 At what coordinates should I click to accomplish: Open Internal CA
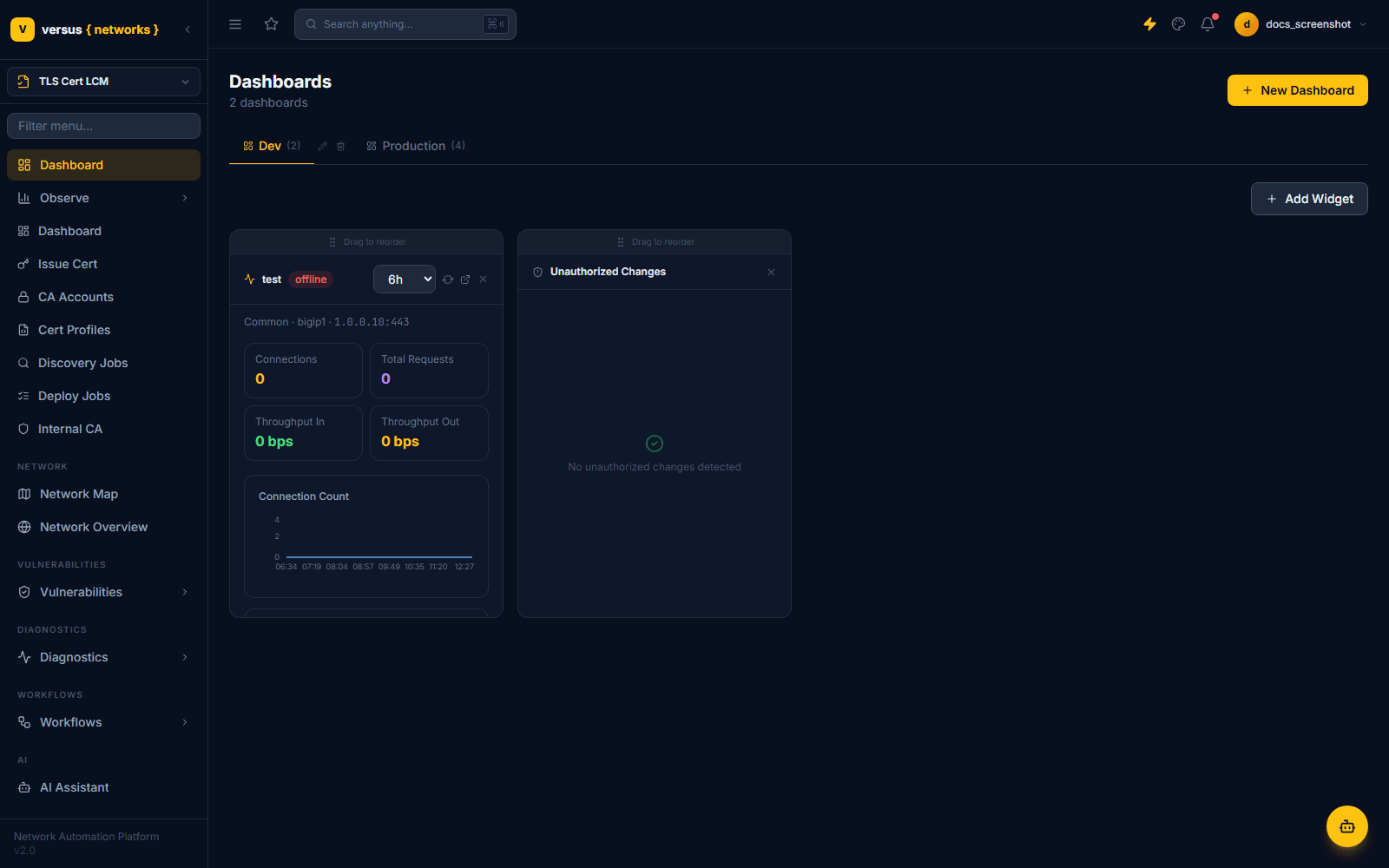coord(103,429)
